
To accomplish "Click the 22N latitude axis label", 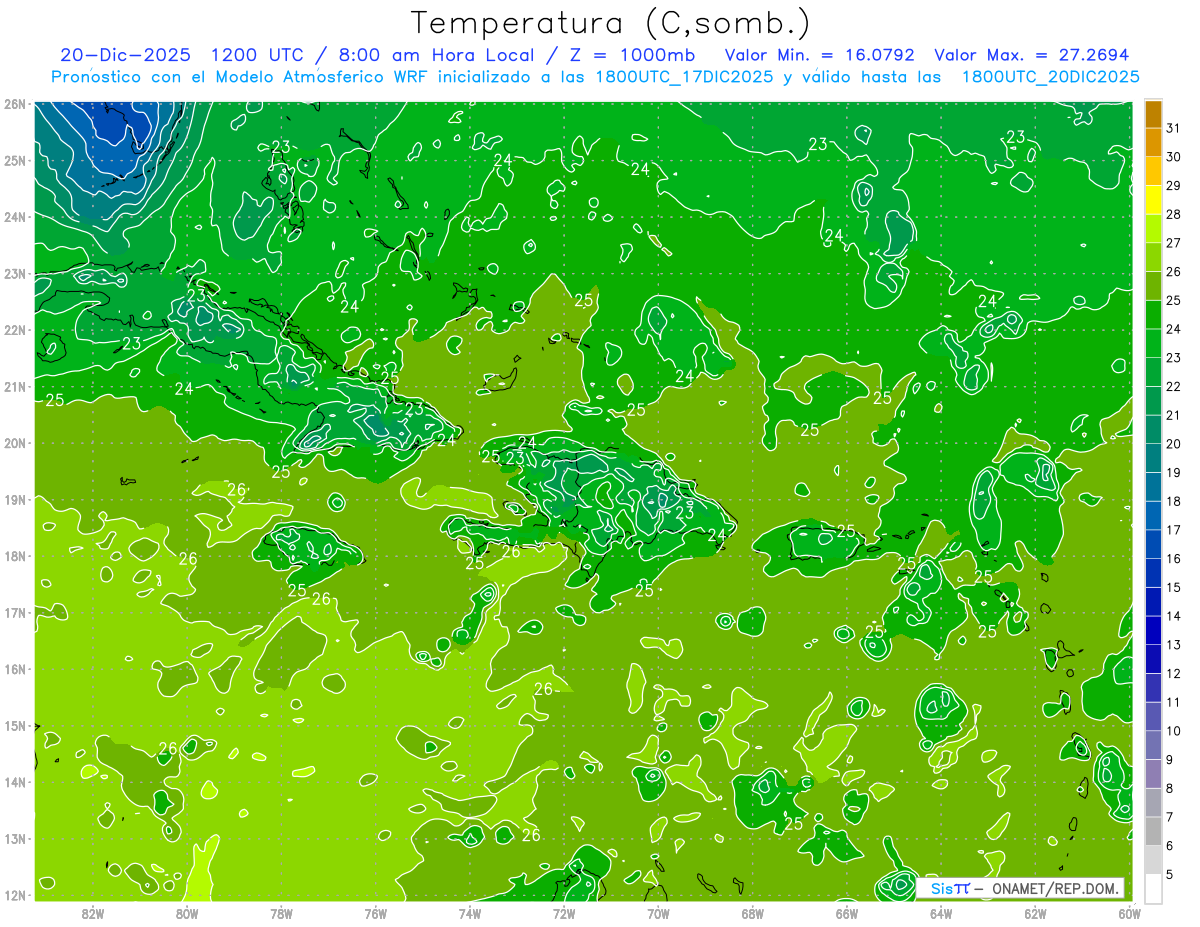I will (x=14, y=330).
